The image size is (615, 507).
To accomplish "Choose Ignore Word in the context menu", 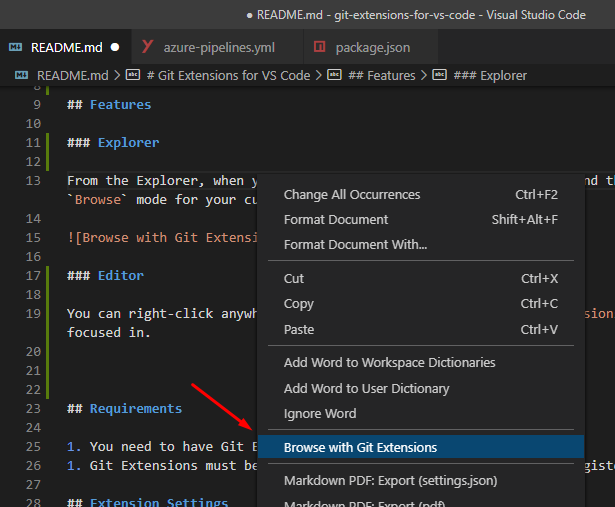I will [421, 414].
